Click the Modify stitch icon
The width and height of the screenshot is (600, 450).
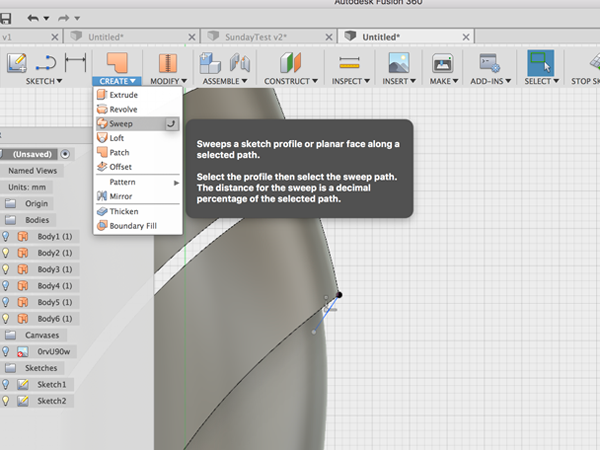tap(168, 62)
